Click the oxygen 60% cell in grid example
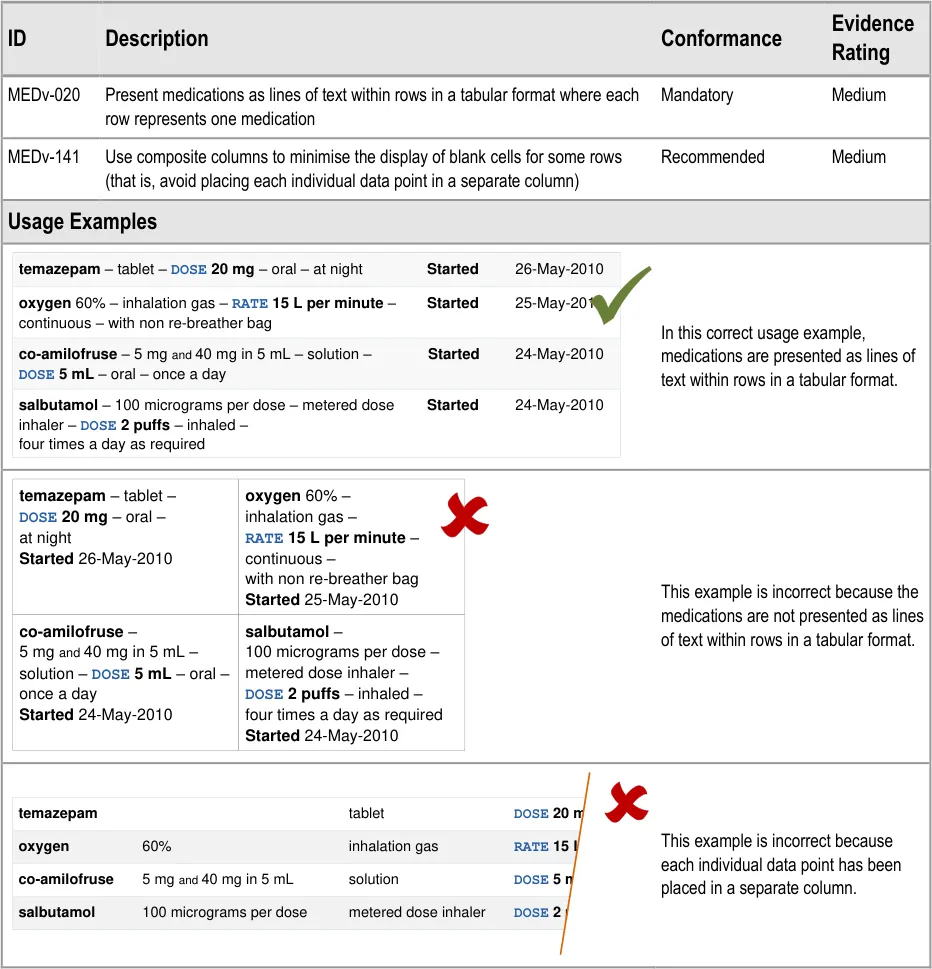This screenshot has height=969, width=932. pos(351,547)
